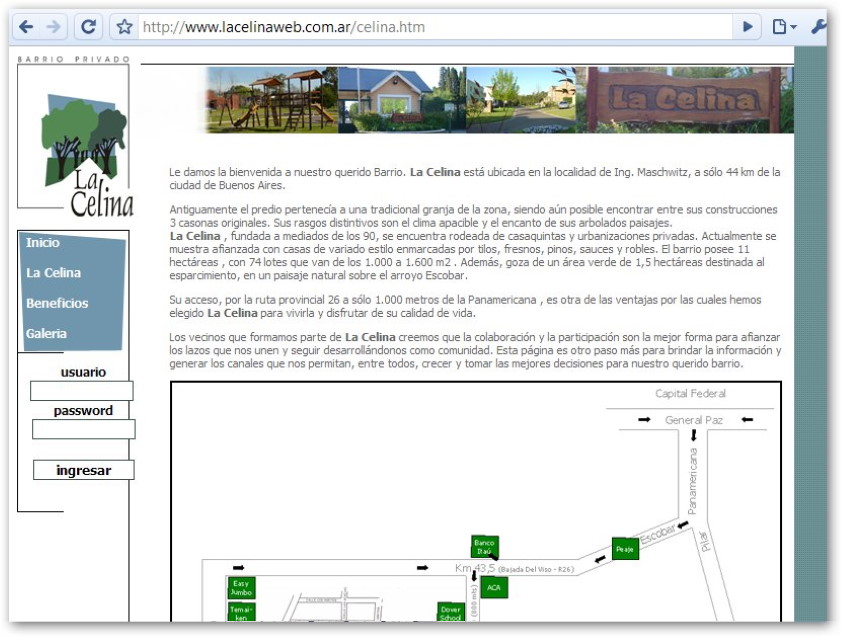
Task: Click the usuario input field
Action: click(82, 391)
